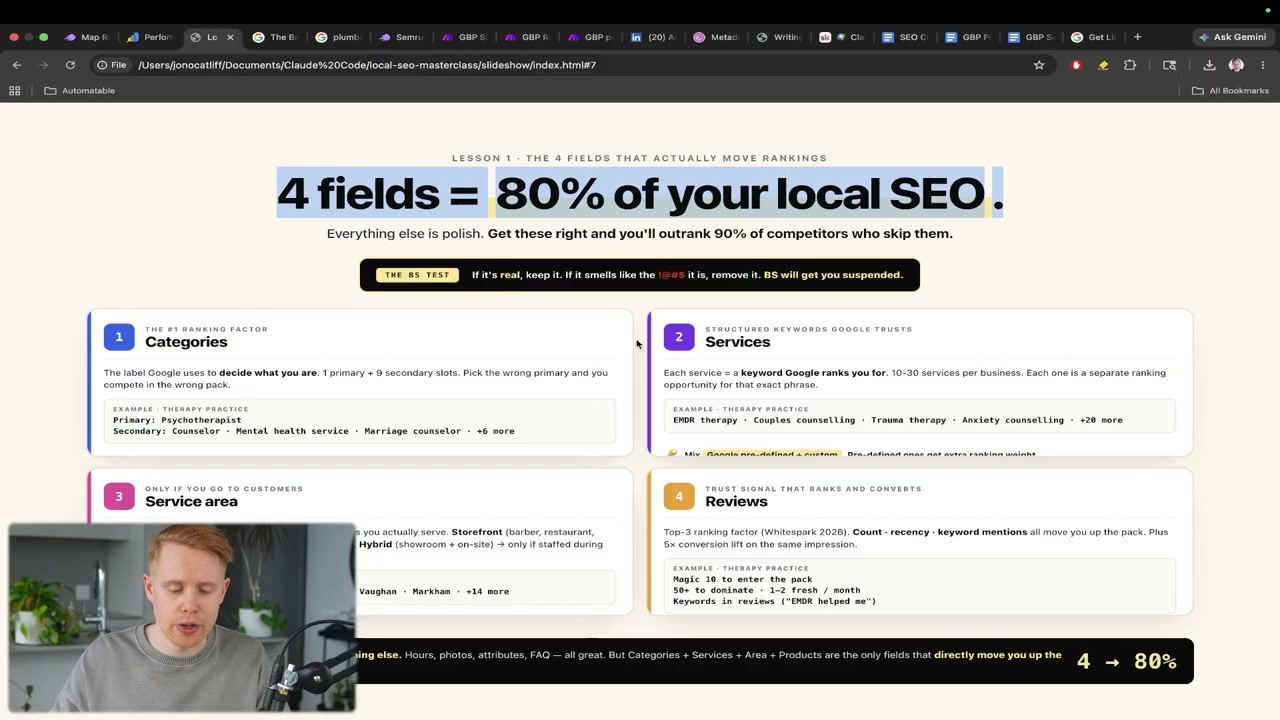This screenshot has width=1280, height=720.
Task: Switch to the Get Li tab
Action: pos(1094,37)
